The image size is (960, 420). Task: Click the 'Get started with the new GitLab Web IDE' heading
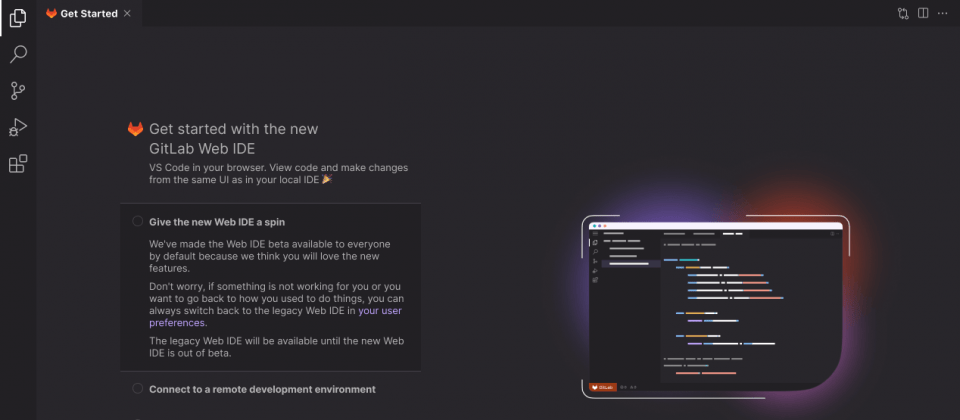[234, 138]
